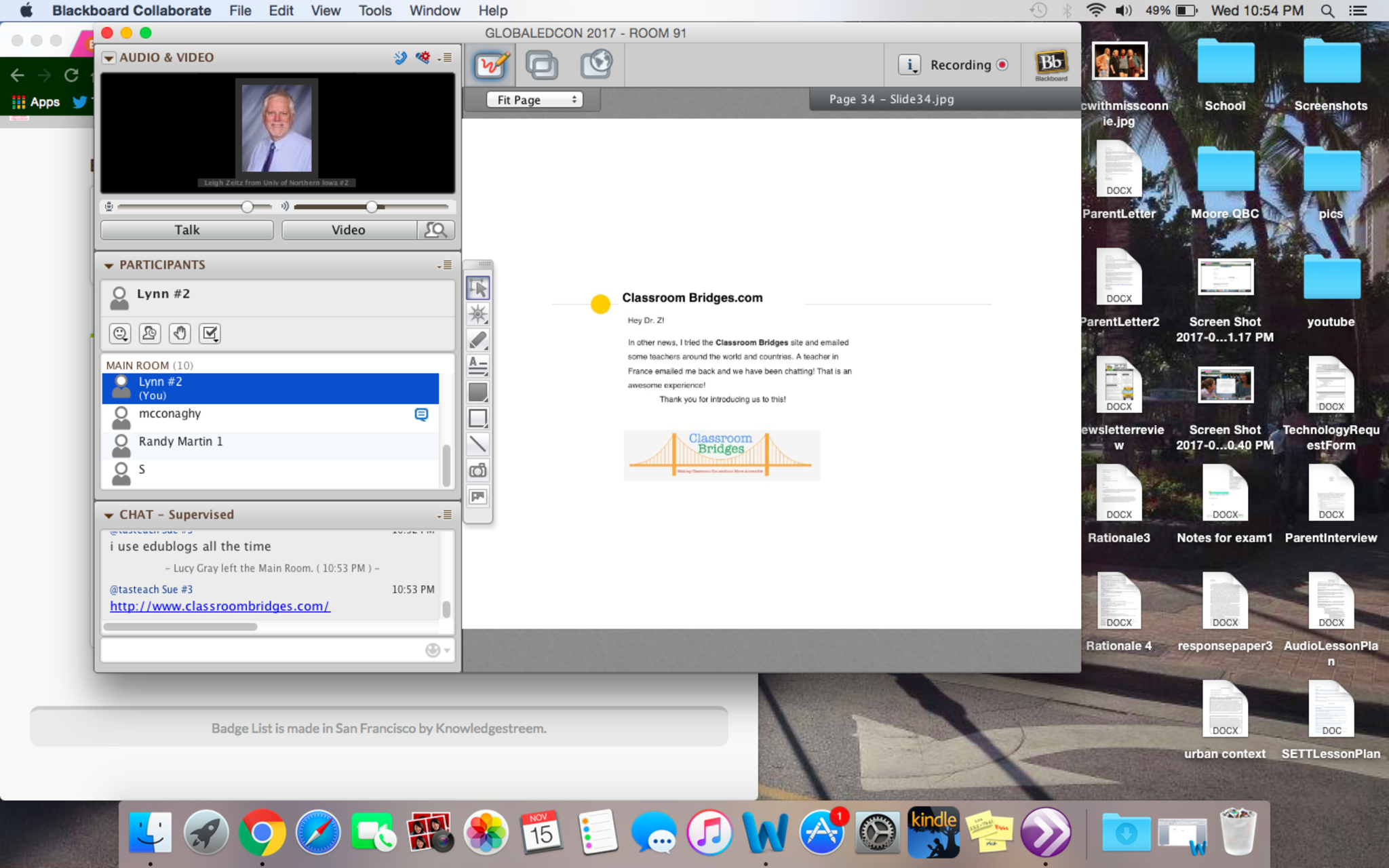Open the classroombridges.com chat link

click(220, 606)
